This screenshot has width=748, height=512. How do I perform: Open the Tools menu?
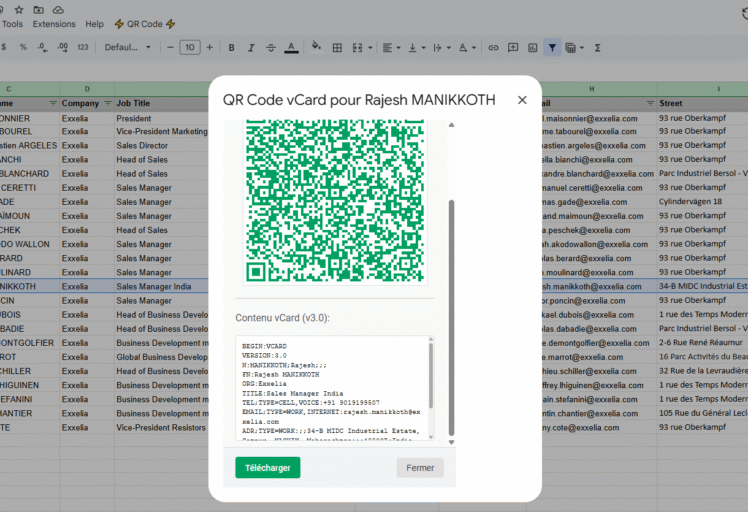click(12, 24)
